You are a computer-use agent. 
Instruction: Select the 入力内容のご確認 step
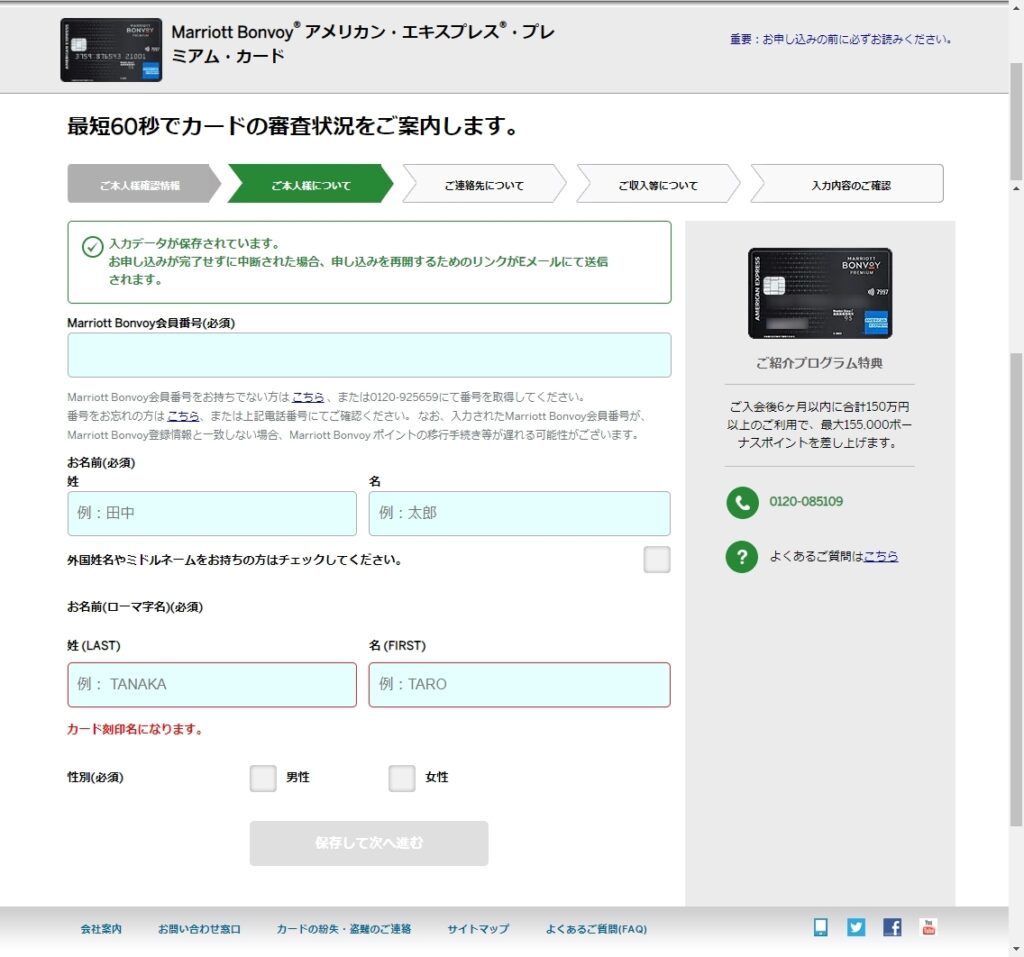pos(847,184)
